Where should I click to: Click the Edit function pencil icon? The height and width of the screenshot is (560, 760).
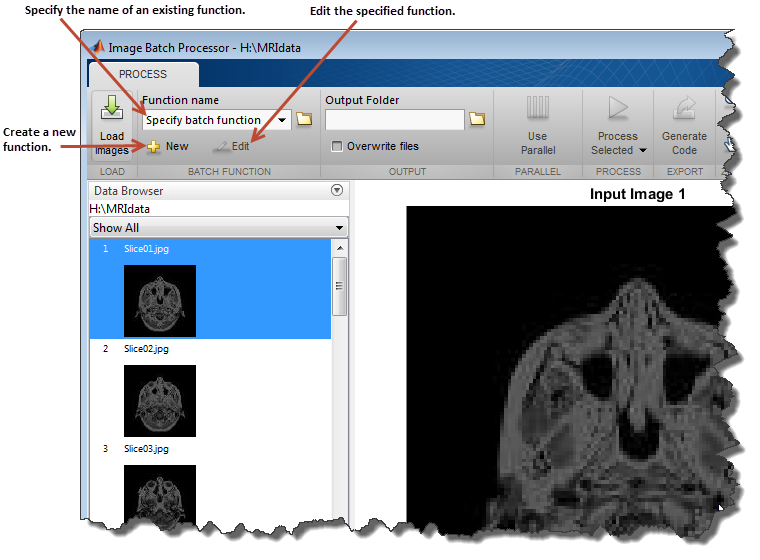point(220,146)
